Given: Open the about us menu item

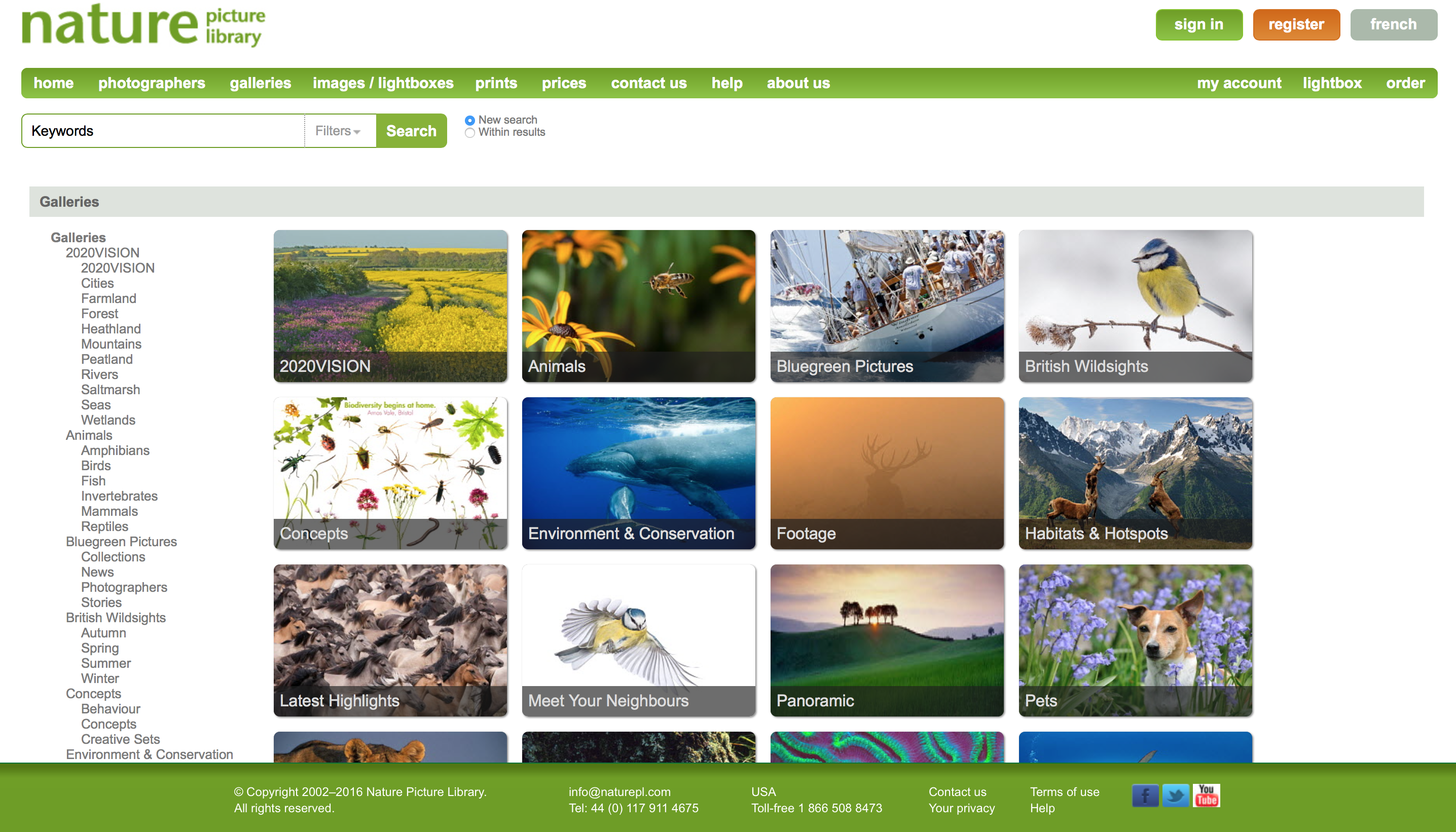Looking at the screenshot, I should (x=798, y=84).
